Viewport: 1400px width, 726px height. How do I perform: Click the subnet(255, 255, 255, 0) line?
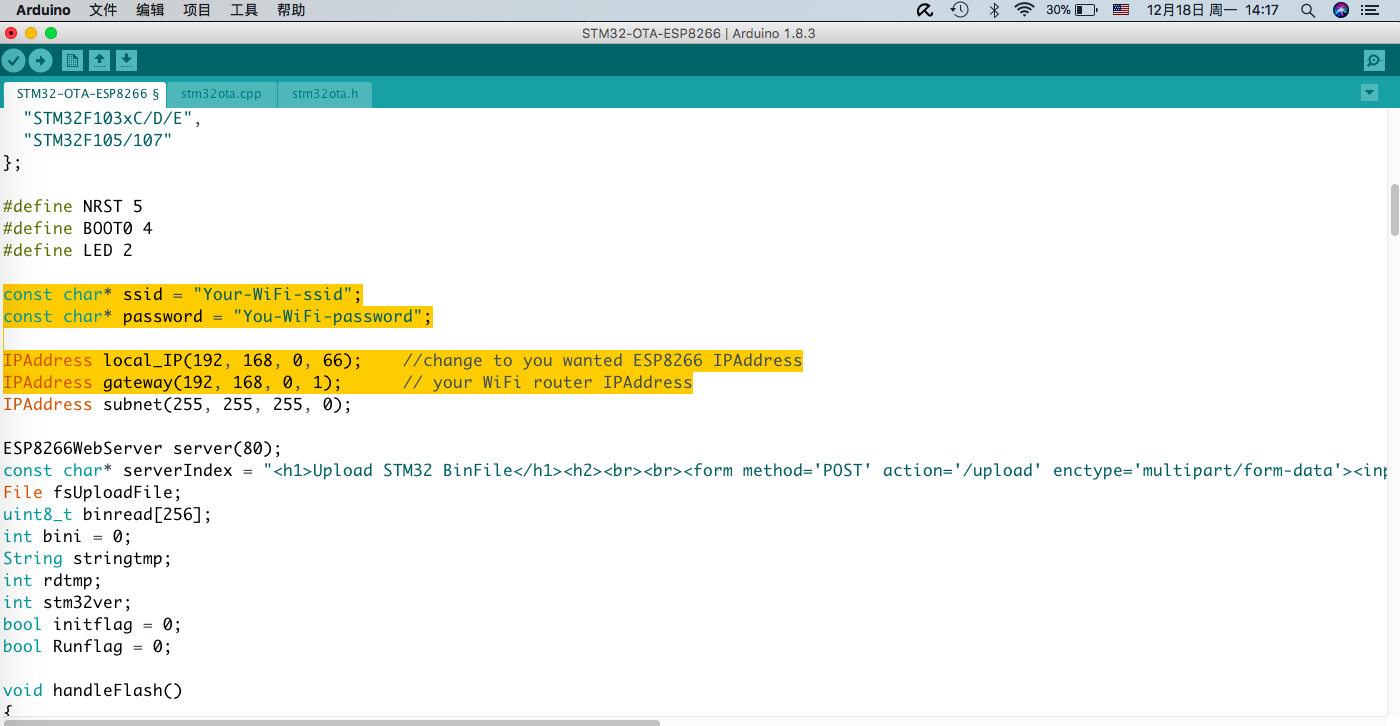tap(178, 404)
